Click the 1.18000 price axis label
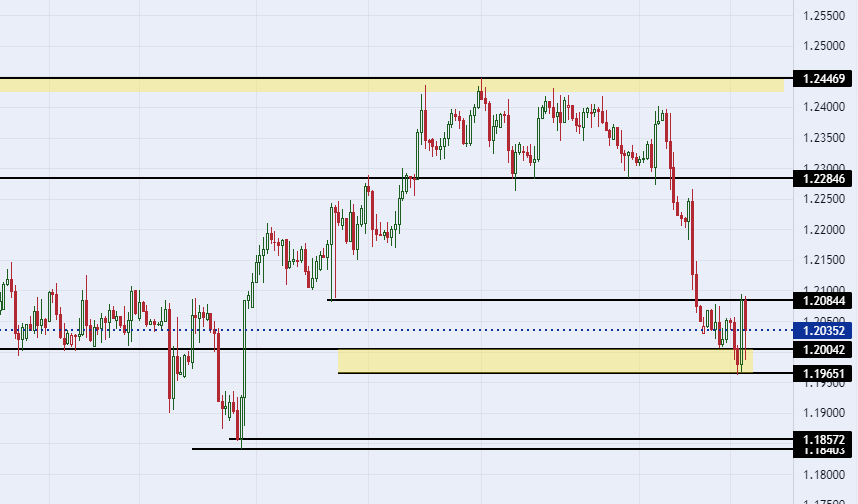This screenshot has width=858, height=504. (824, 475)
